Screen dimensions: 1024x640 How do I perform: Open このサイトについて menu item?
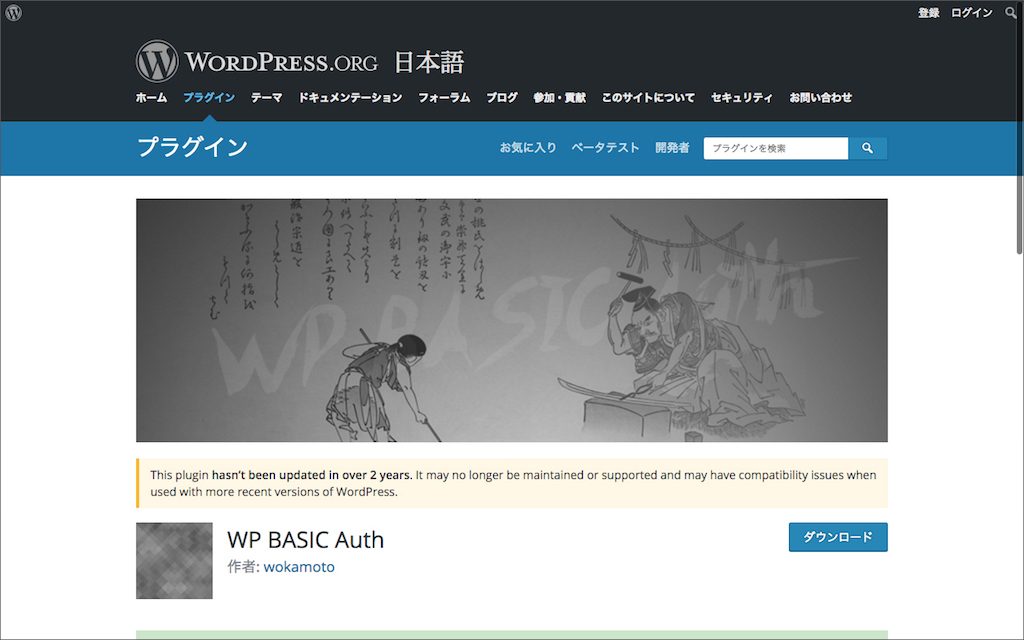[648, 97]
